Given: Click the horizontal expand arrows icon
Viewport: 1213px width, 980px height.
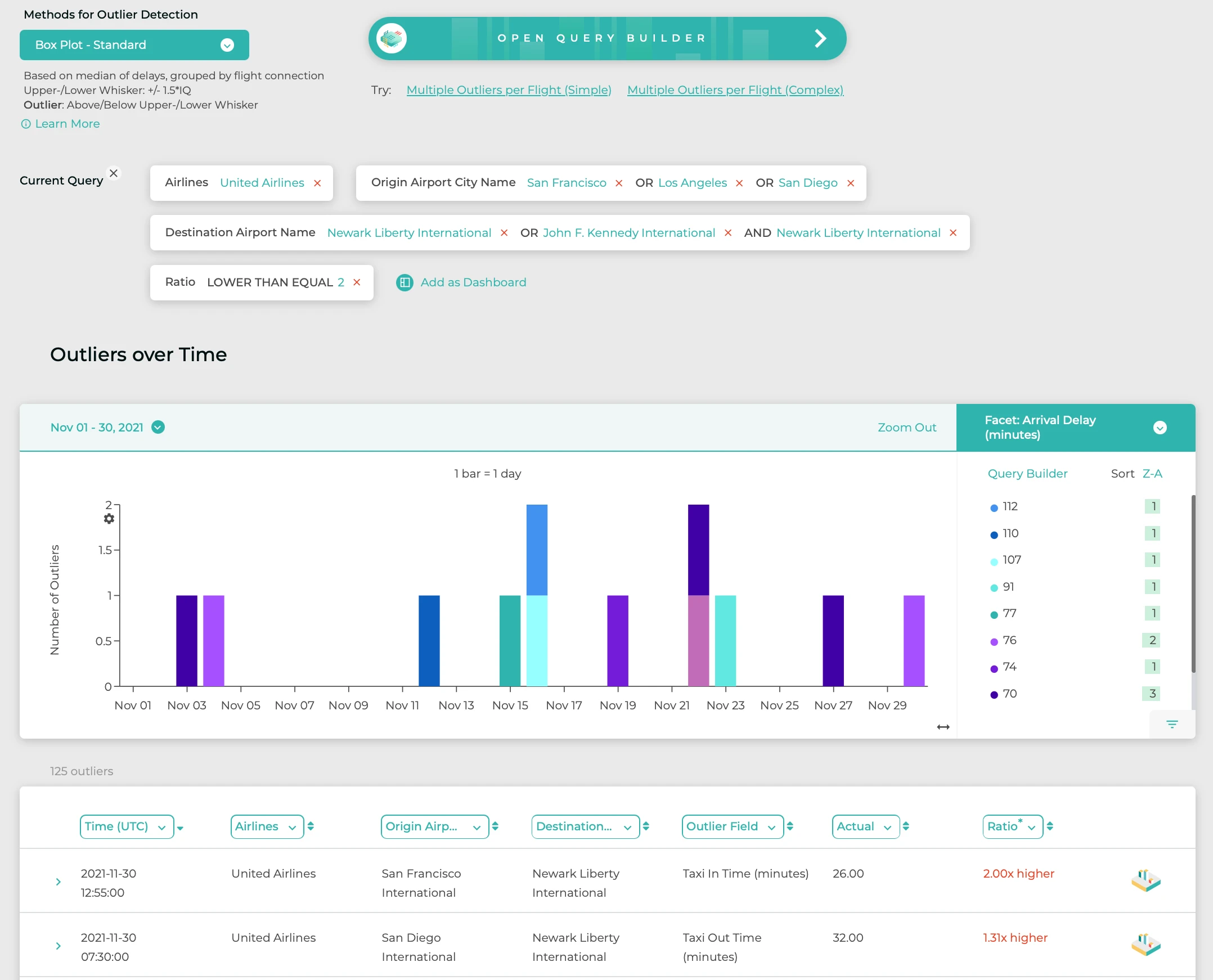Looking at the screenshot, I should click(x=943, y=727).
